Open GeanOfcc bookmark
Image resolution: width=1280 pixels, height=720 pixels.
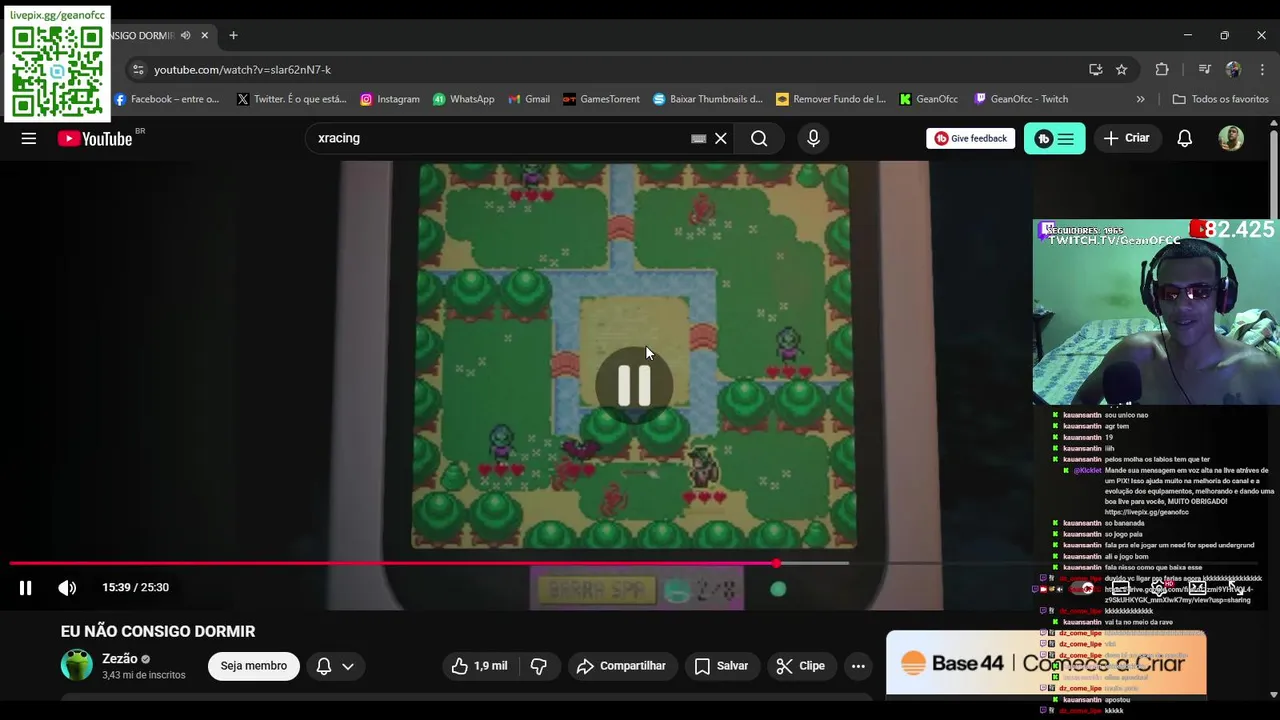pos(928,99)
